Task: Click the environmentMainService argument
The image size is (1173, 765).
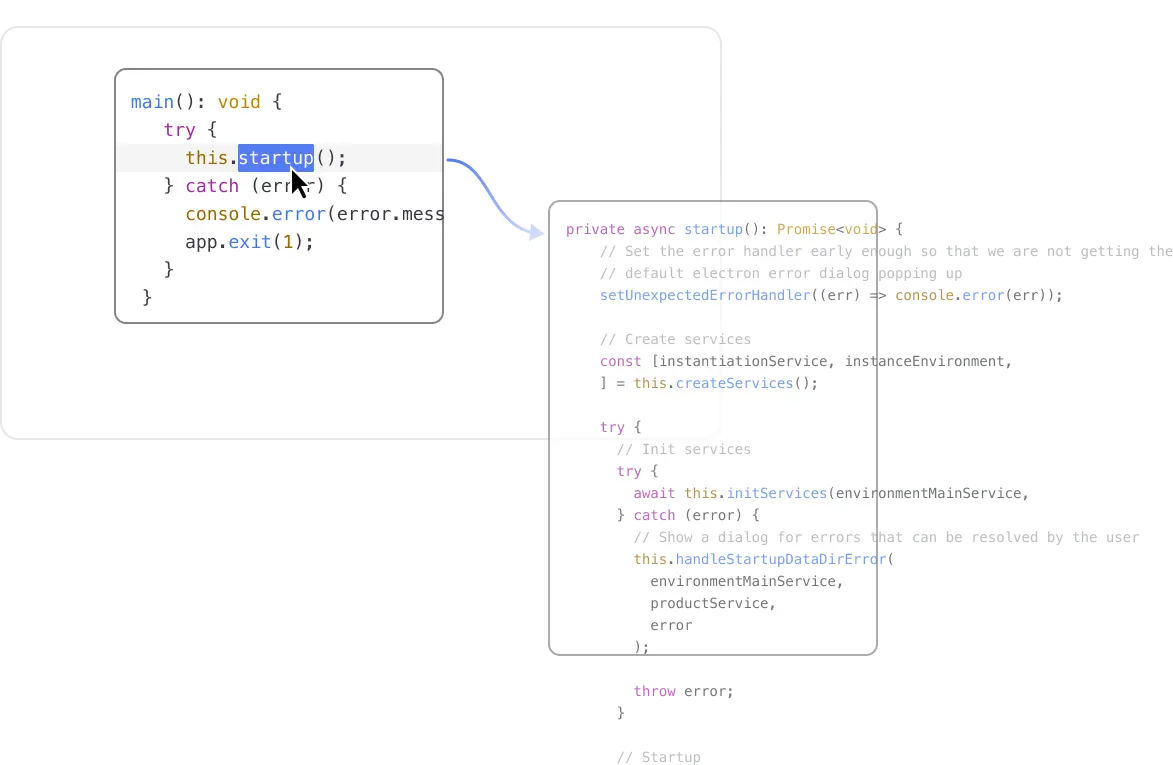Action: click(x=745, y=581)
